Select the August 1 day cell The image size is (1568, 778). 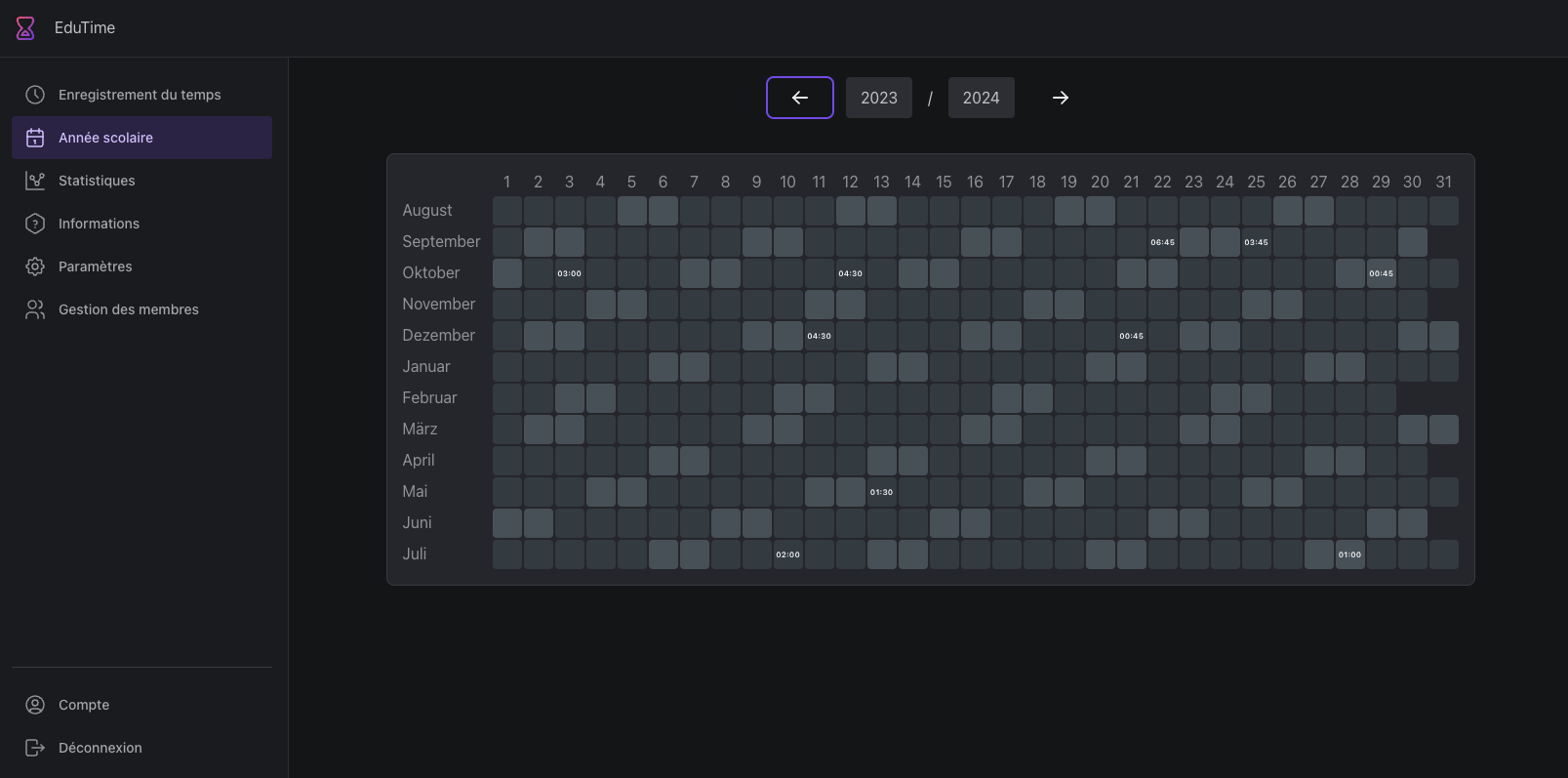coord(507,211)
